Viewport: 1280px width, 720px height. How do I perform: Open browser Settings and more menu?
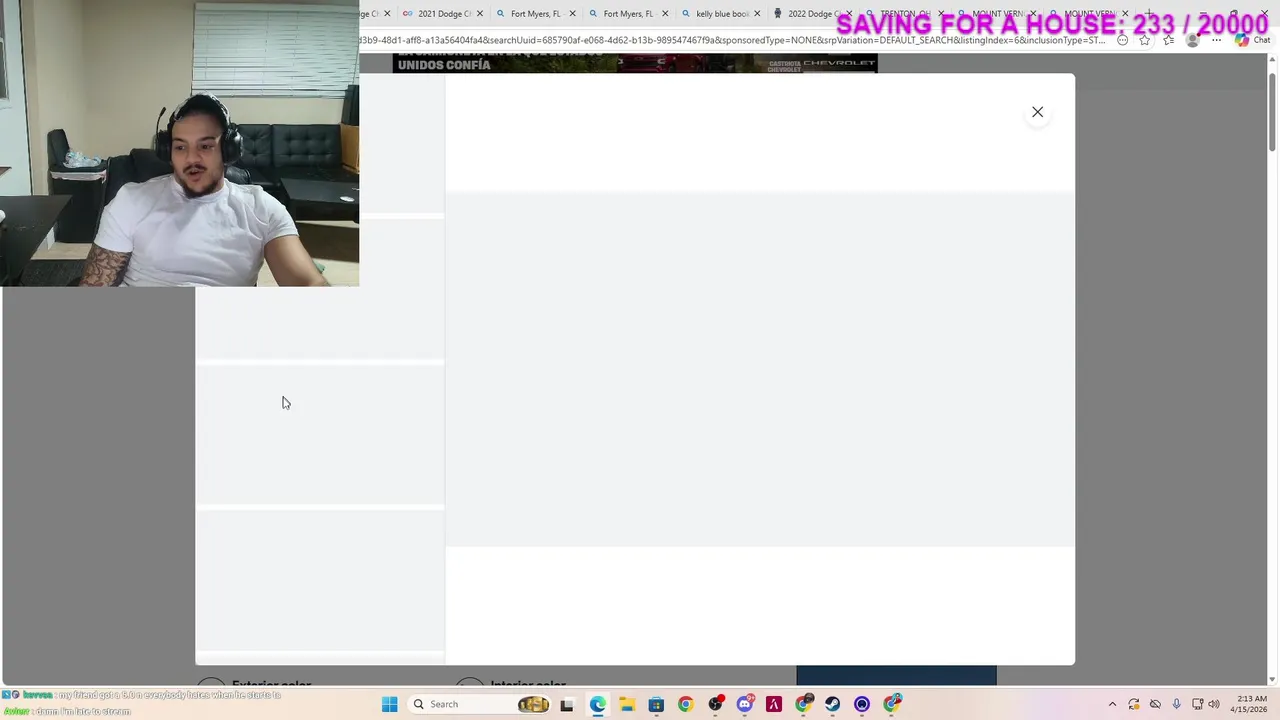[x=1217, y=40]
